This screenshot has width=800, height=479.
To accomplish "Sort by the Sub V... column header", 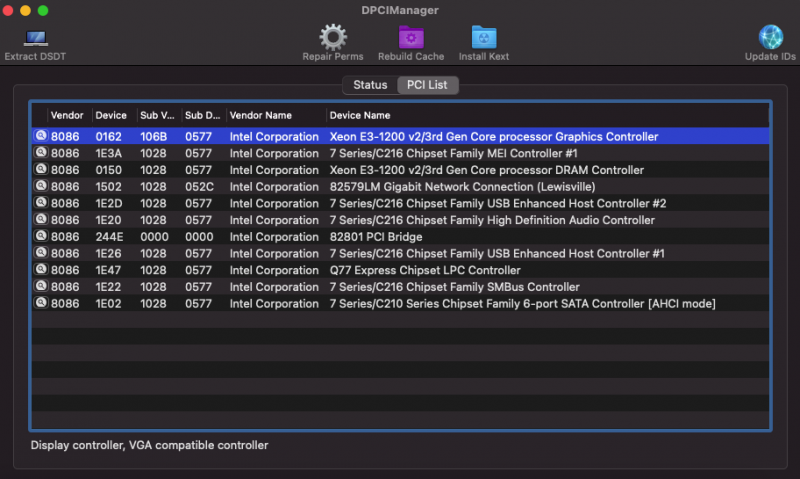I will pyautogui.click(x=159, y=115).
